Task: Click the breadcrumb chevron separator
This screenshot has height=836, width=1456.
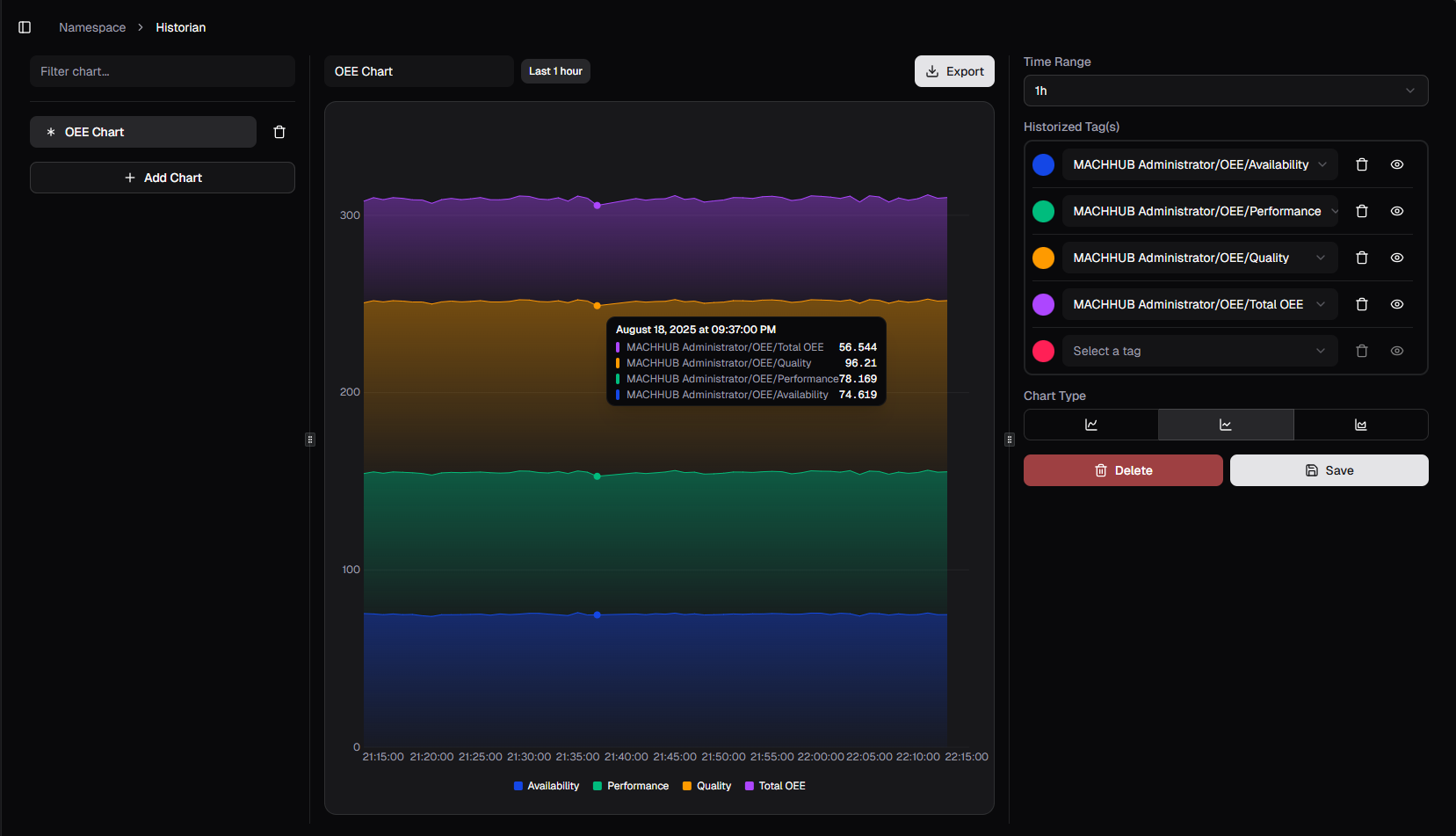Action: tap(141, 27)
